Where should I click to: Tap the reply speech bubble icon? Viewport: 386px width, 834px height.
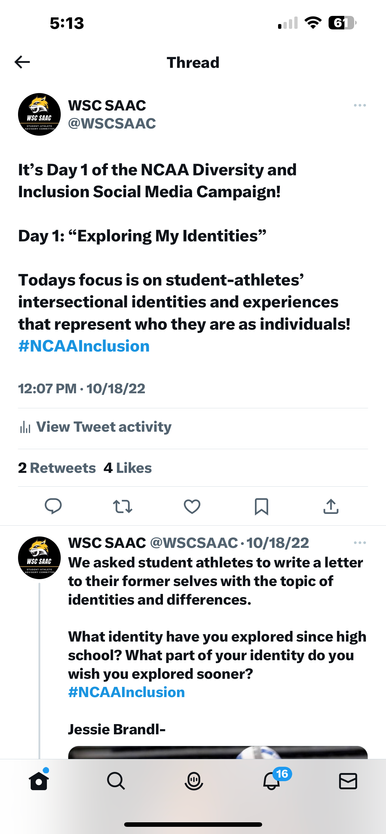tap(53, 506)
